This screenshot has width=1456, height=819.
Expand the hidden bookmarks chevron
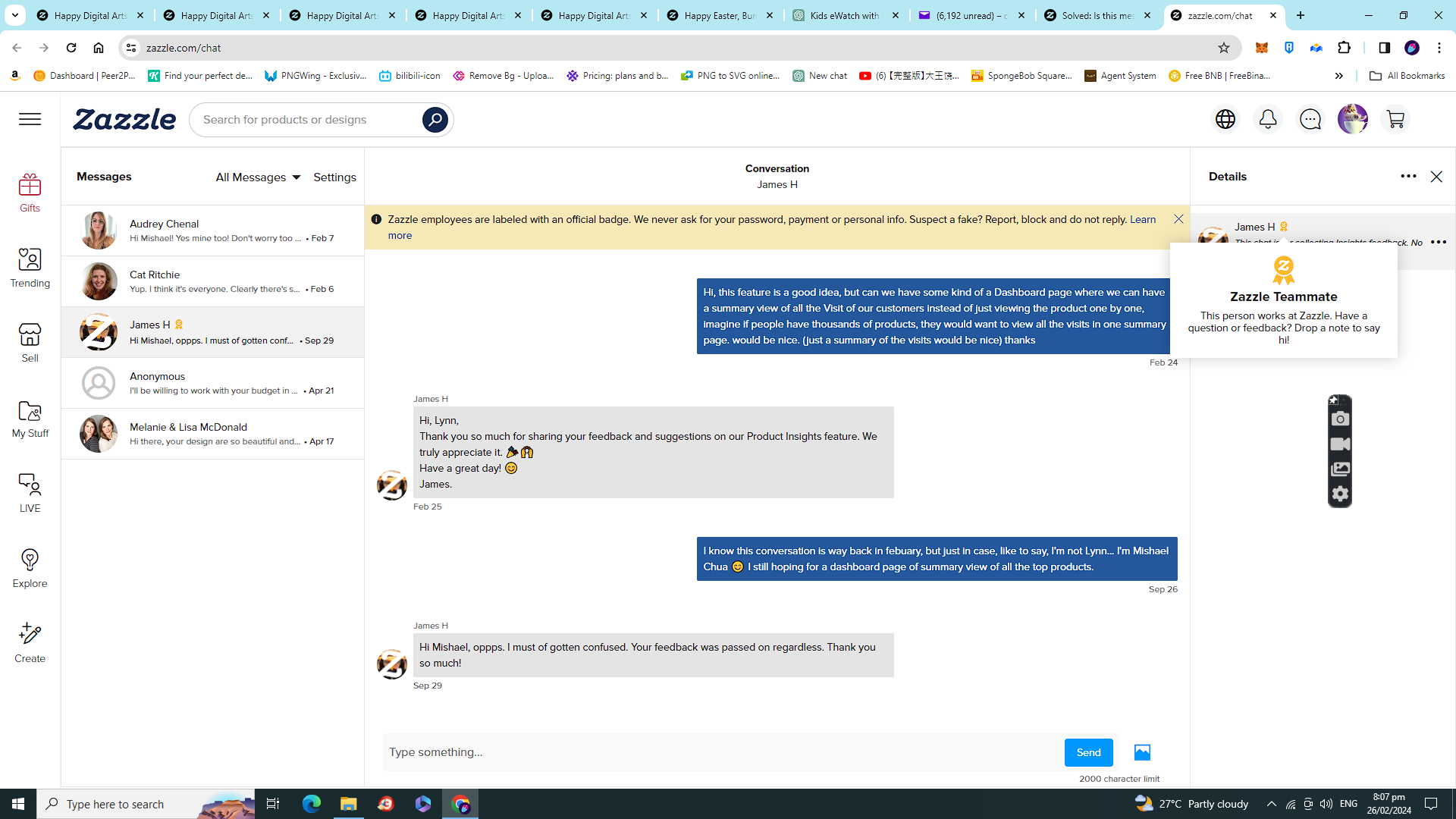(1339, 76)
